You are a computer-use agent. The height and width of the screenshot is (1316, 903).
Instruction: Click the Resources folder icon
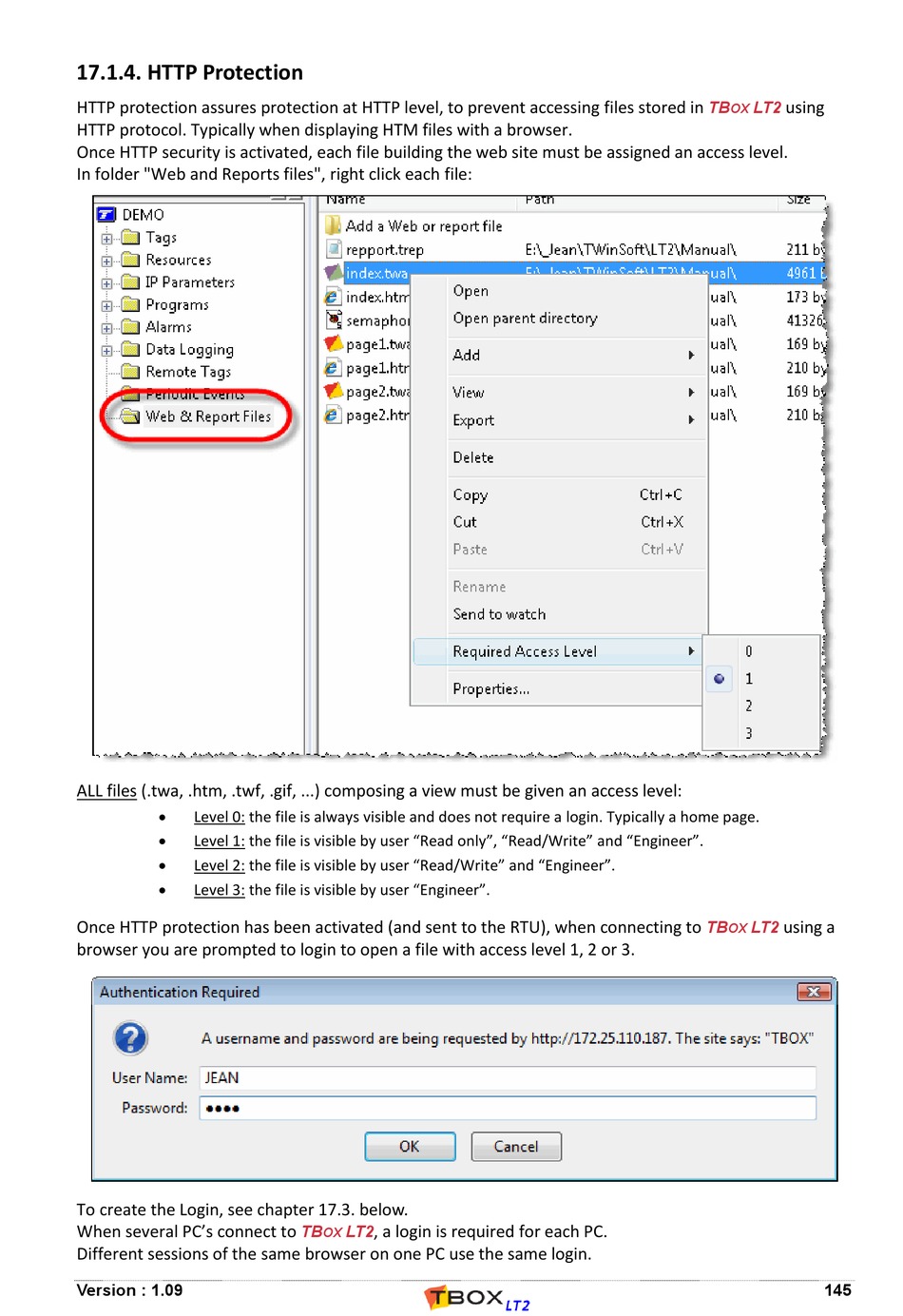(130, 260)
